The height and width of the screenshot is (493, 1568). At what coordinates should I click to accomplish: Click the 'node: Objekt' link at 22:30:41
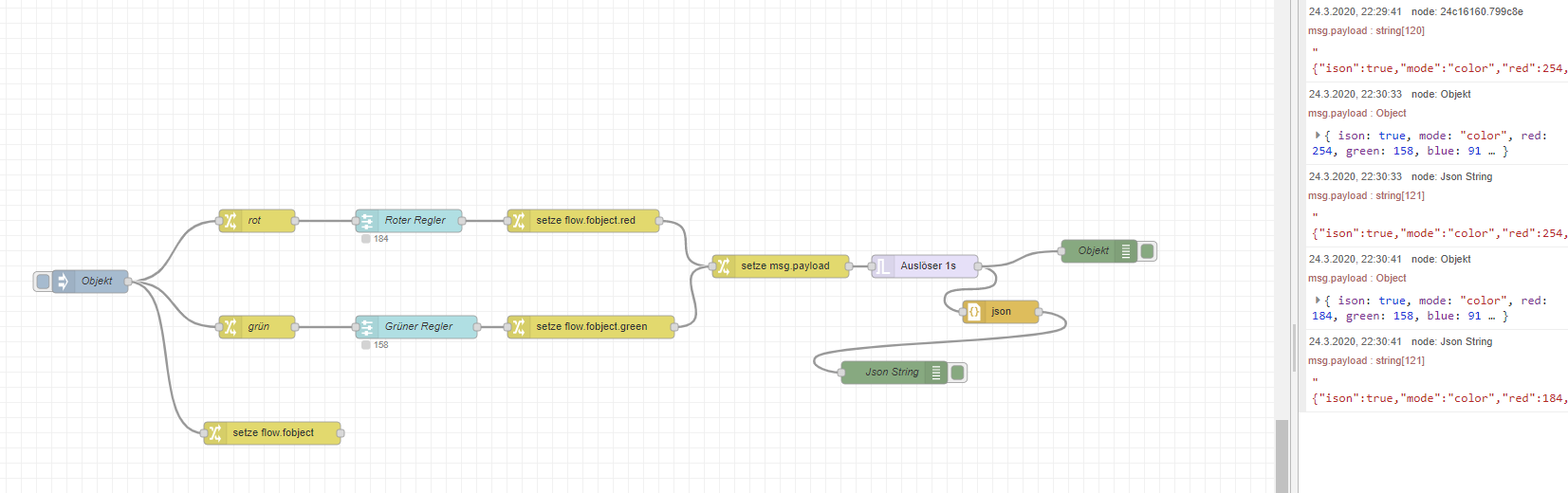coord(1441,260)
